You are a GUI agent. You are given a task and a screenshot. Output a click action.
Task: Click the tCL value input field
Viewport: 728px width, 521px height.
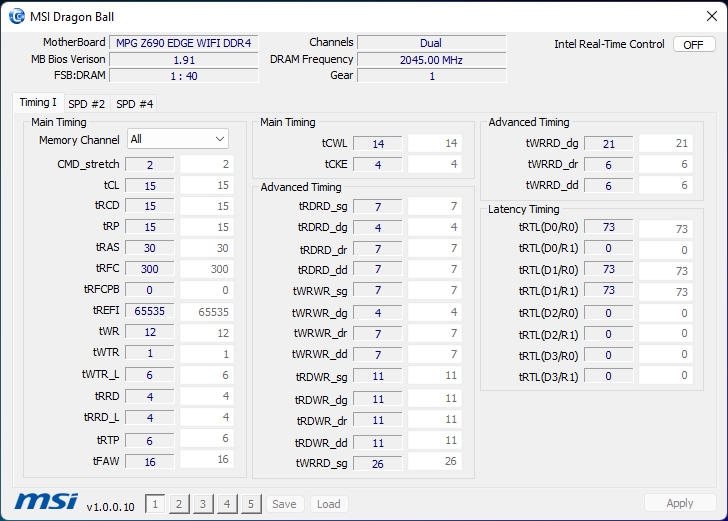[150, 186]
